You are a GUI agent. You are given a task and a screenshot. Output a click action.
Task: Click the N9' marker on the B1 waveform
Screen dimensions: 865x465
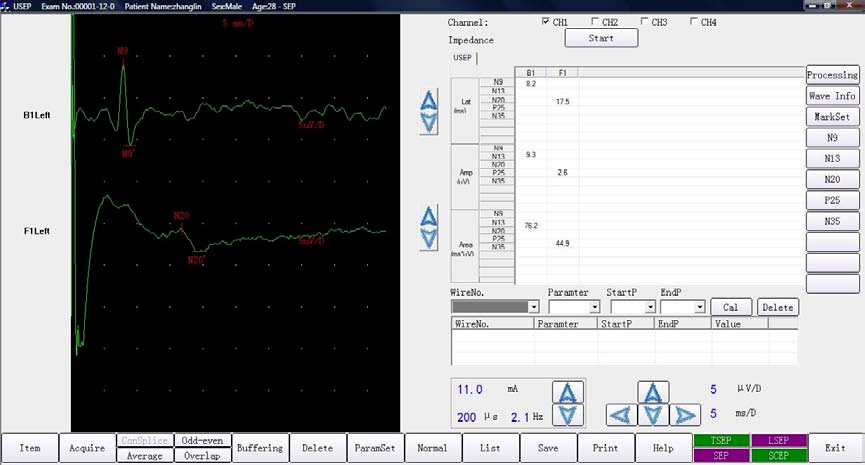[127, 154]
